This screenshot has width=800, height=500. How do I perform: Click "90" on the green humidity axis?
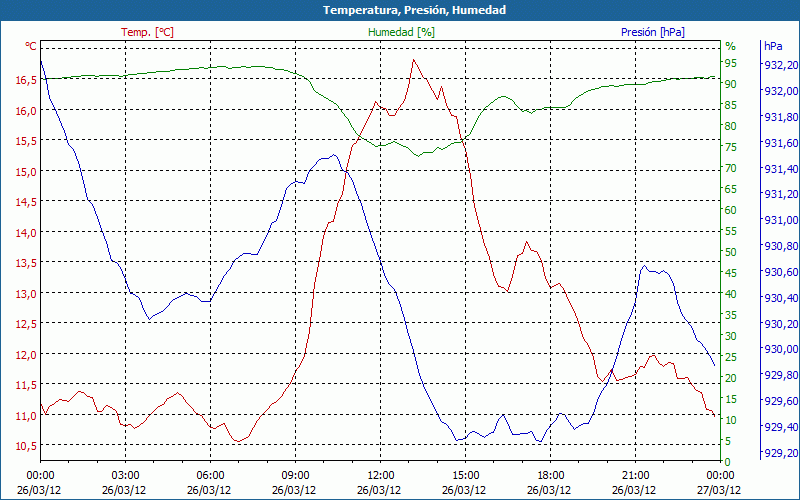pyautogui.click(x=731, y=84)
